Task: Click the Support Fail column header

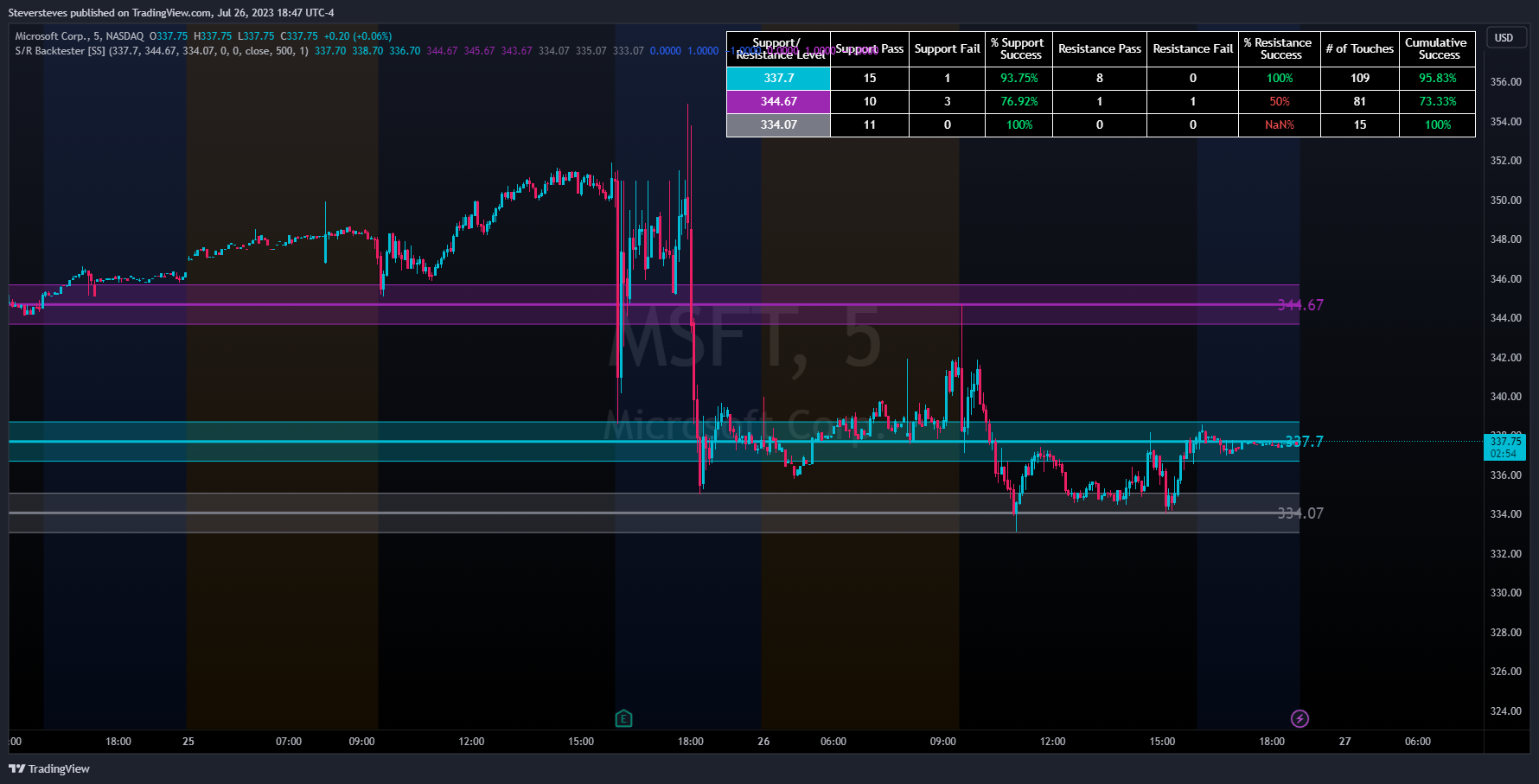Action: point(948,49)
